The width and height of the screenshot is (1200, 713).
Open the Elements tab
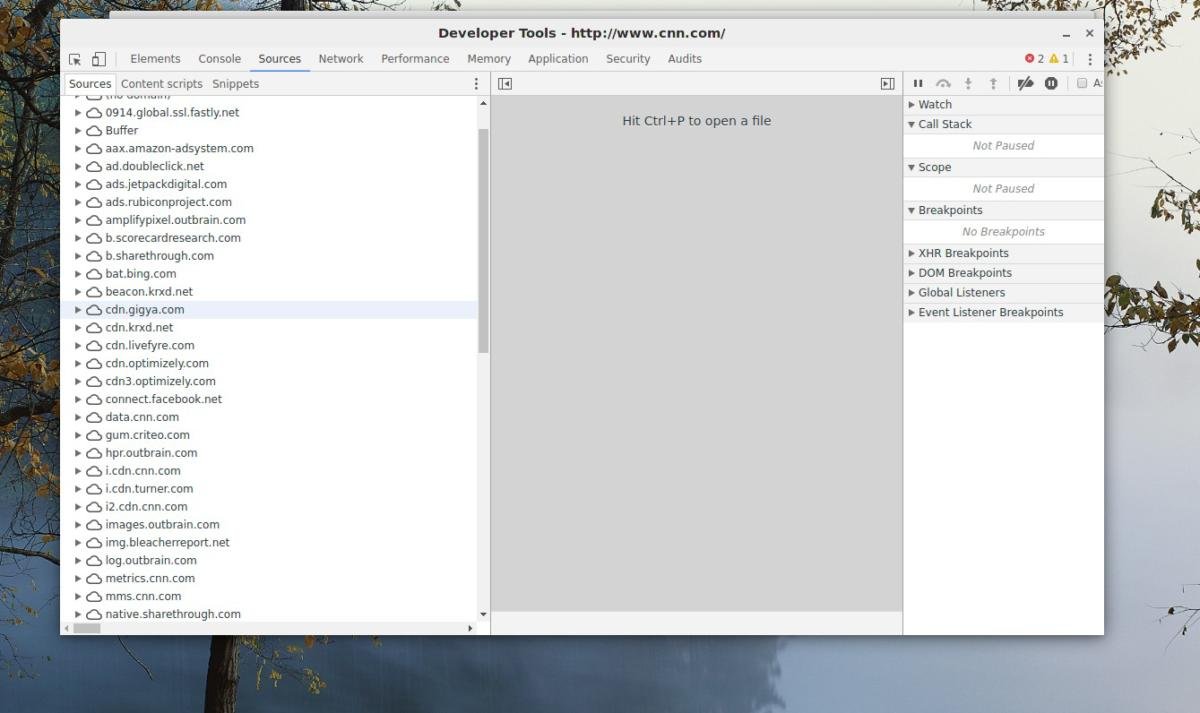pos(155,59)
